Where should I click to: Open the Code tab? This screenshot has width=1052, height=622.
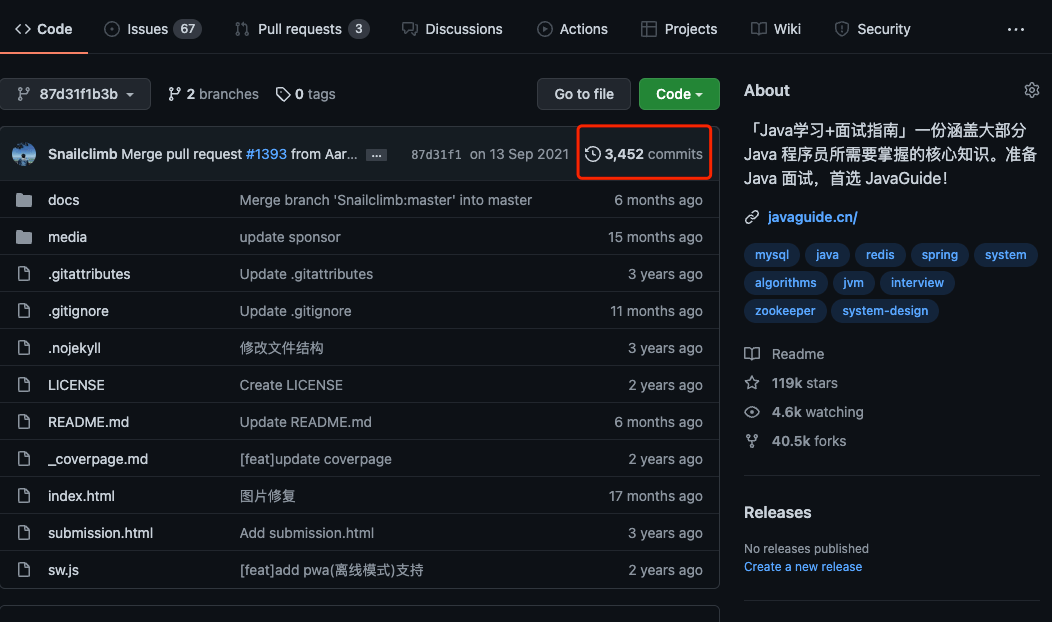click(44, 29)
